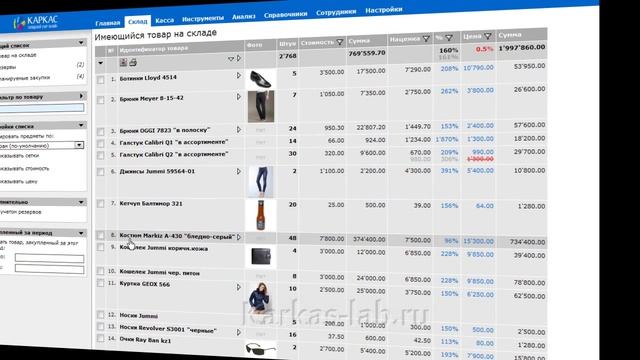Open jeans photo for Джинсы Jummi 59564-01
Image resolution: width=640 pixels, height=360 pixels.
261,182
